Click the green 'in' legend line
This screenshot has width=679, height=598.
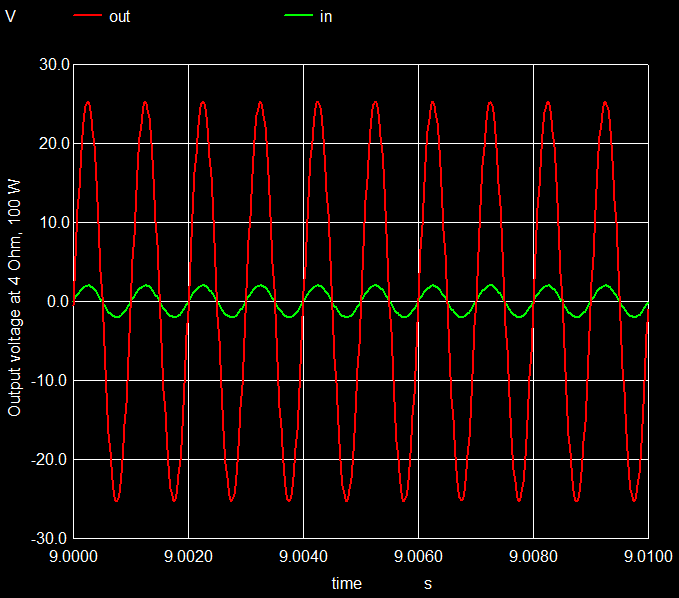[298, 16]
